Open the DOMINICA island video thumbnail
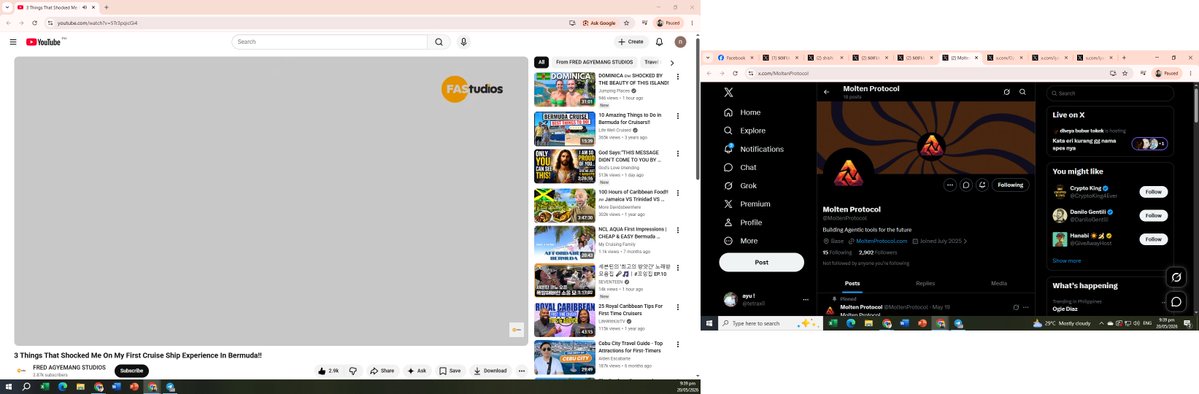This screenshot has height=394, width=1199. pos(564,89)
